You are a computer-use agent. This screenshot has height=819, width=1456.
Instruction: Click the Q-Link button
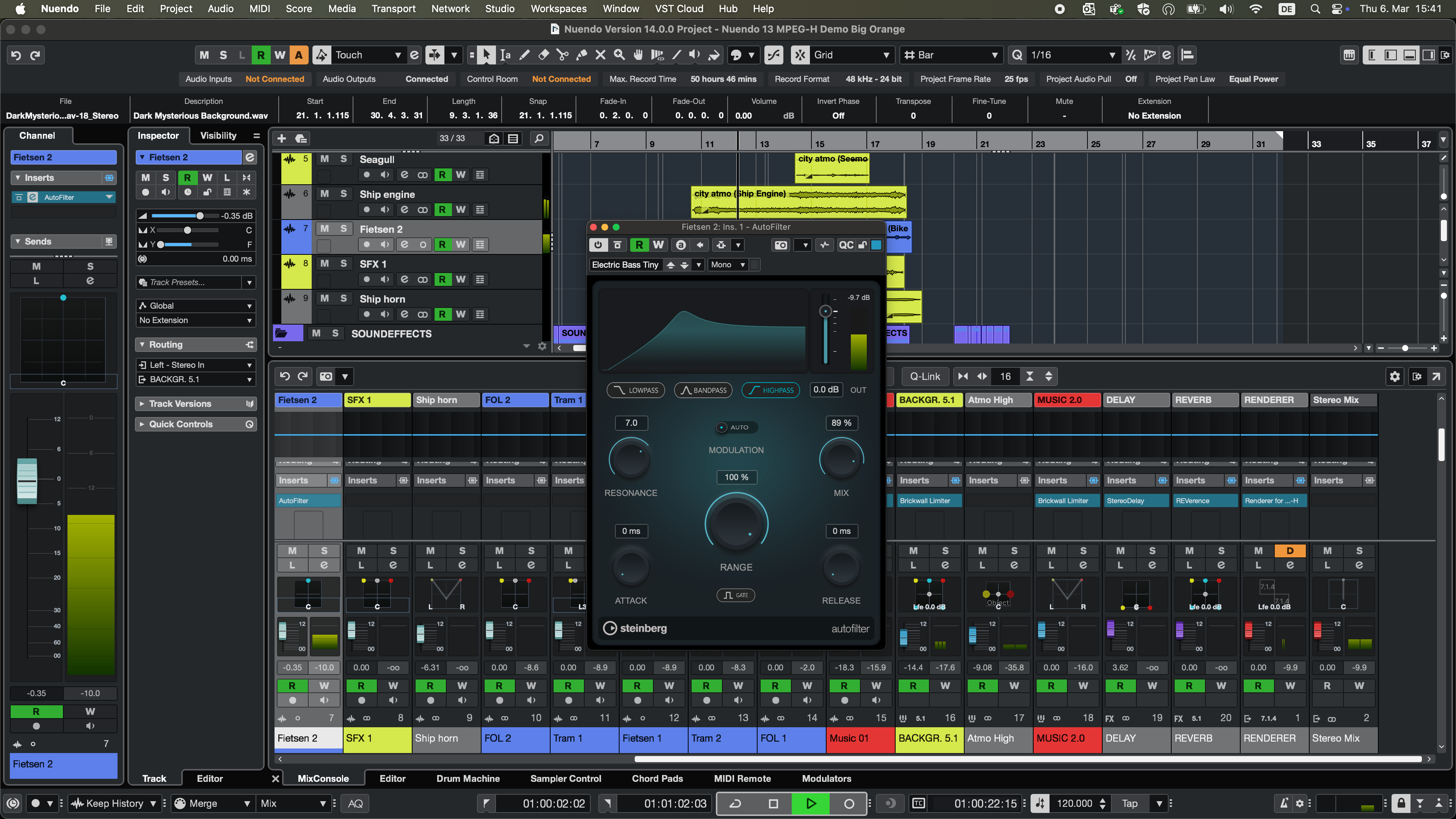tap(925, 377)
